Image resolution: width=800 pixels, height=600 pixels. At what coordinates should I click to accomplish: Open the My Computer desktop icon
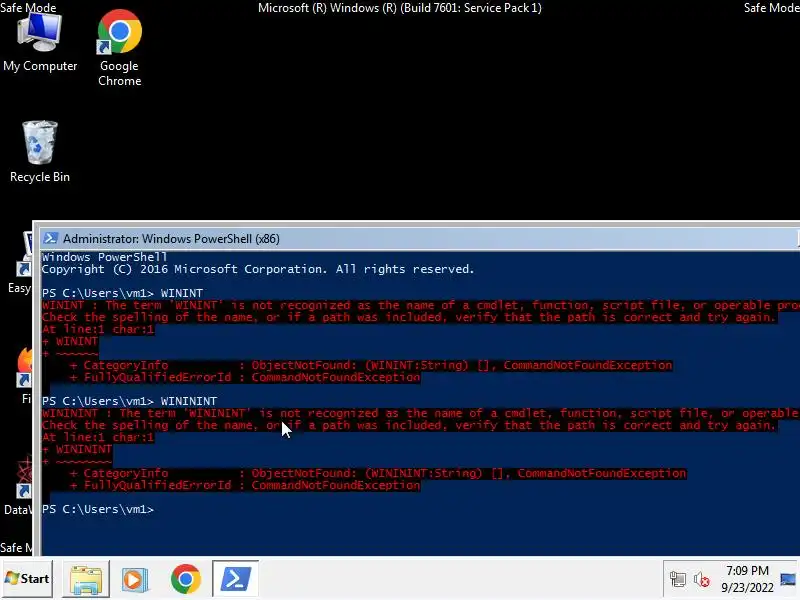pos(40,43)
